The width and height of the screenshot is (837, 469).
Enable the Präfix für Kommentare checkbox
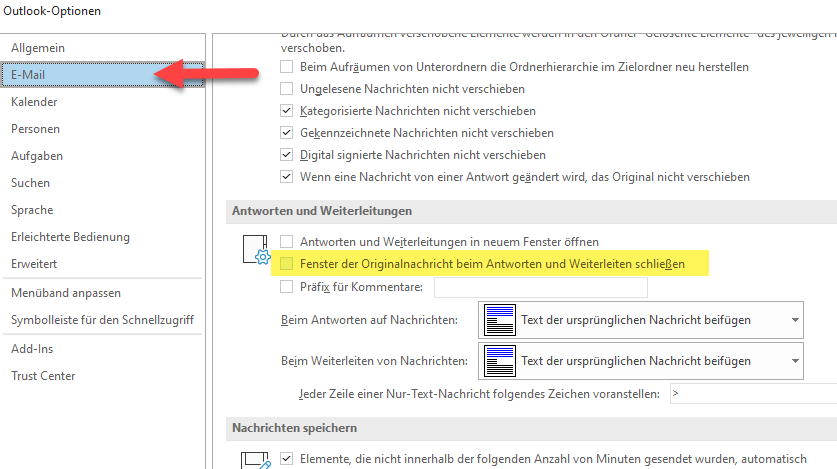287,287
